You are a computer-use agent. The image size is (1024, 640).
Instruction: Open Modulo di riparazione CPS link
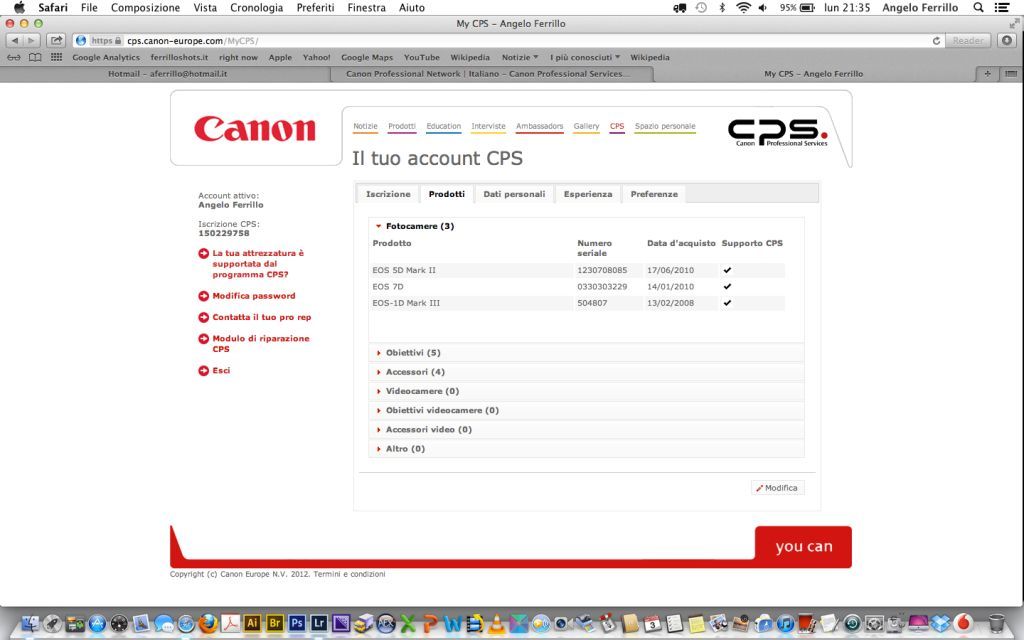(x=261, y=344)
